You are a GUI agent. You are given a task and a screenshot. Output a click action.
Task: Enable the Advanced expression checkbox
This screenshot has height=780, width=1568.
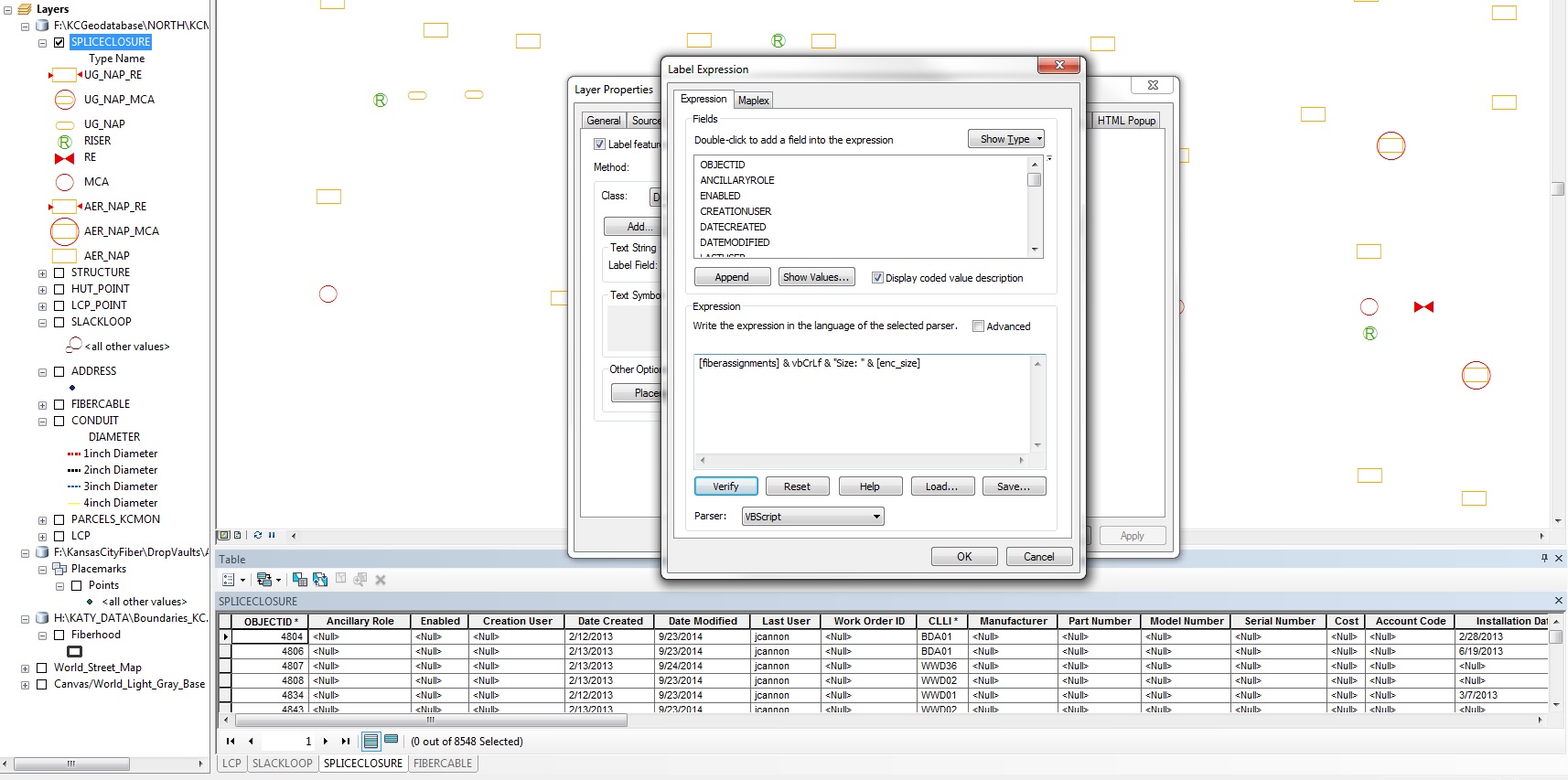pos(979,326)
